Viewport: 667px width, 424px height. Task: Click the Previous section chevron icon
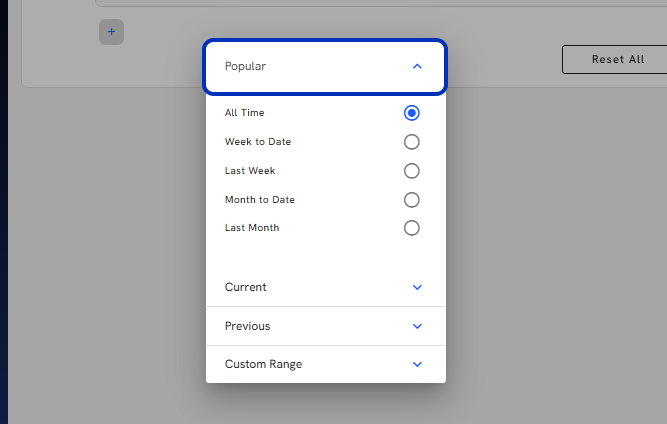[417, 326]
